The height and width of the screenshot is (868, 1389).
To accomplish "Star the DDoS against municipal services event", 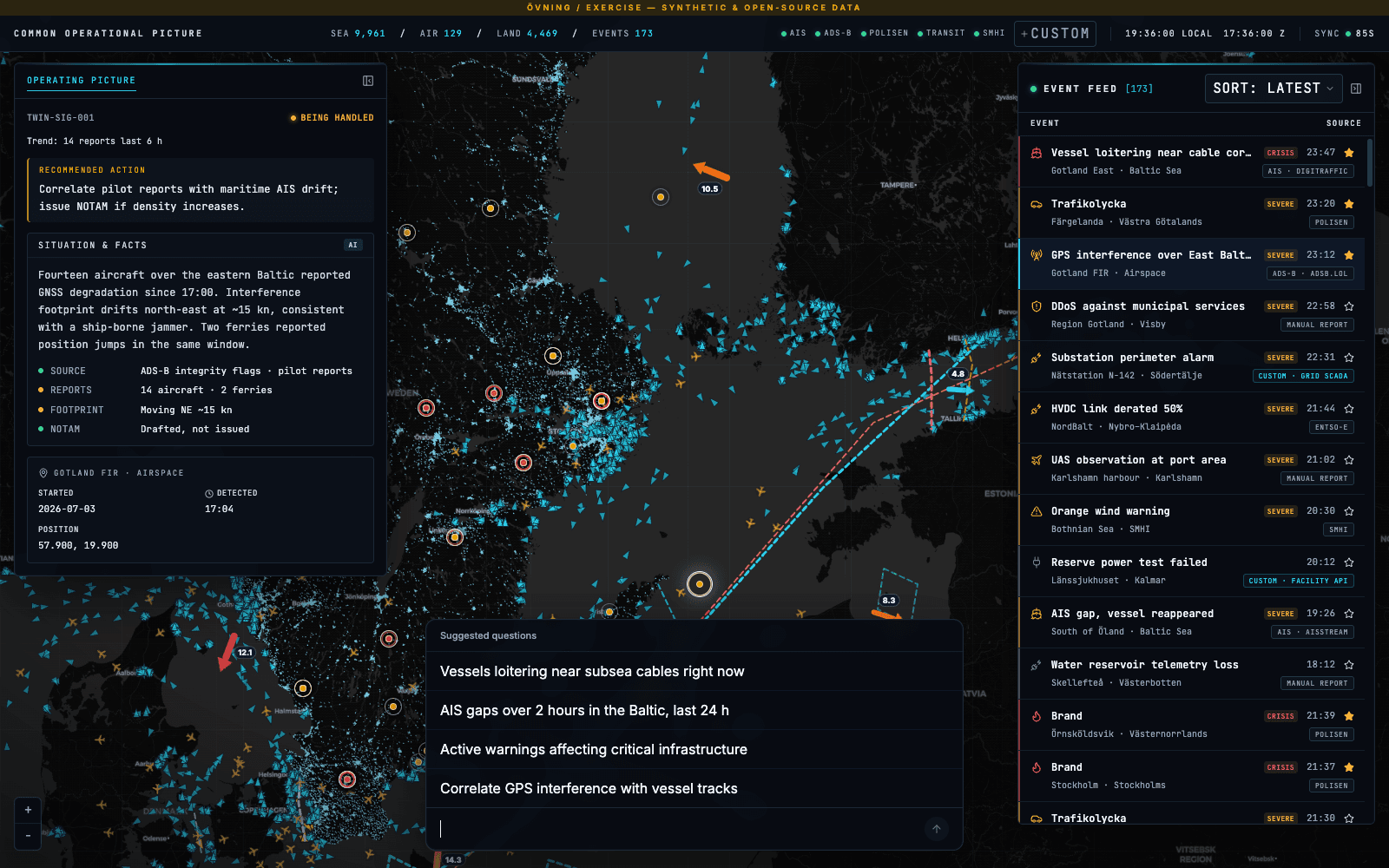I will point(1349,306).
